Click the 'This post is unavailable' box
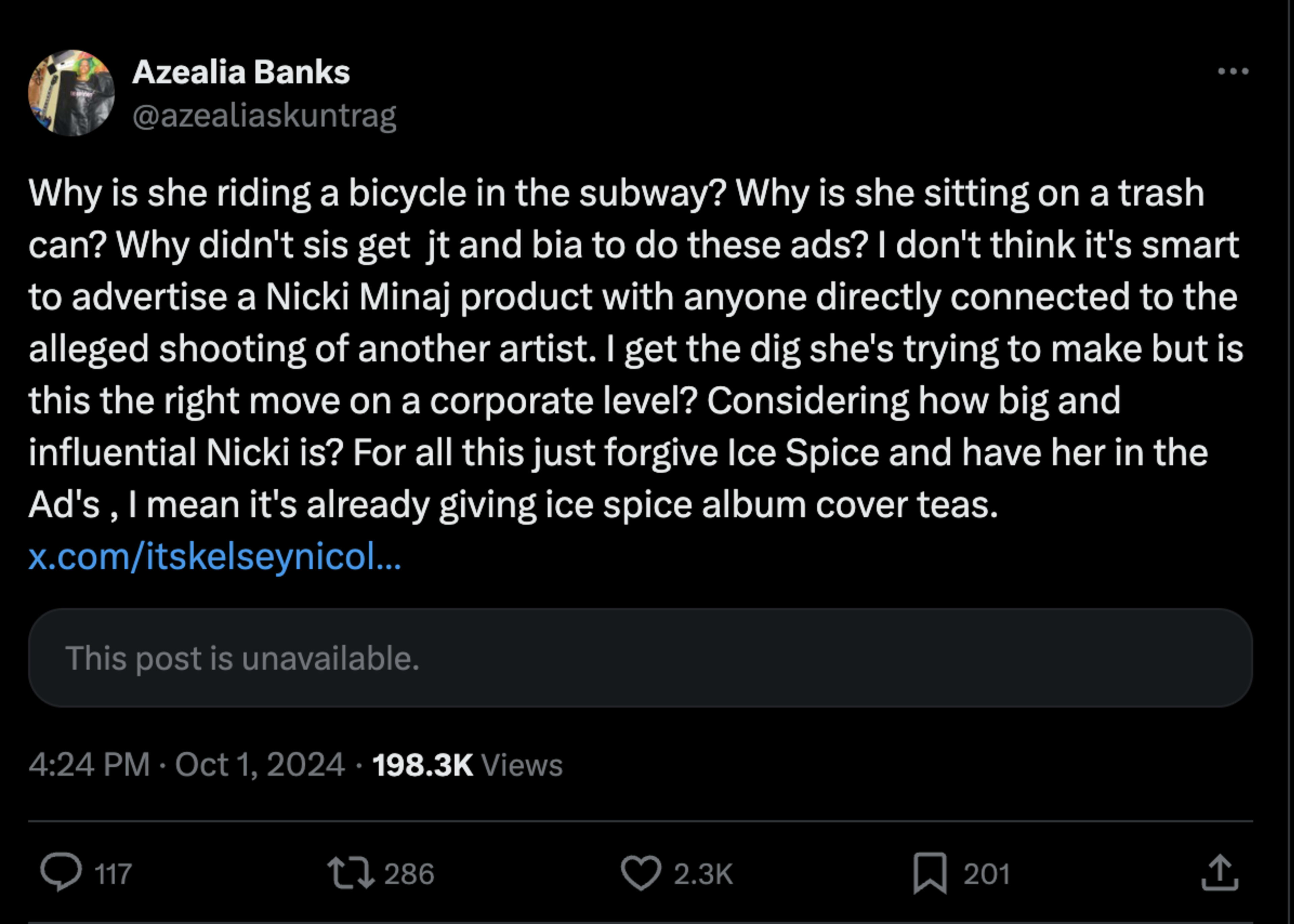Image resolution: width=1294 pixels, height=924 pixels. 640,658
